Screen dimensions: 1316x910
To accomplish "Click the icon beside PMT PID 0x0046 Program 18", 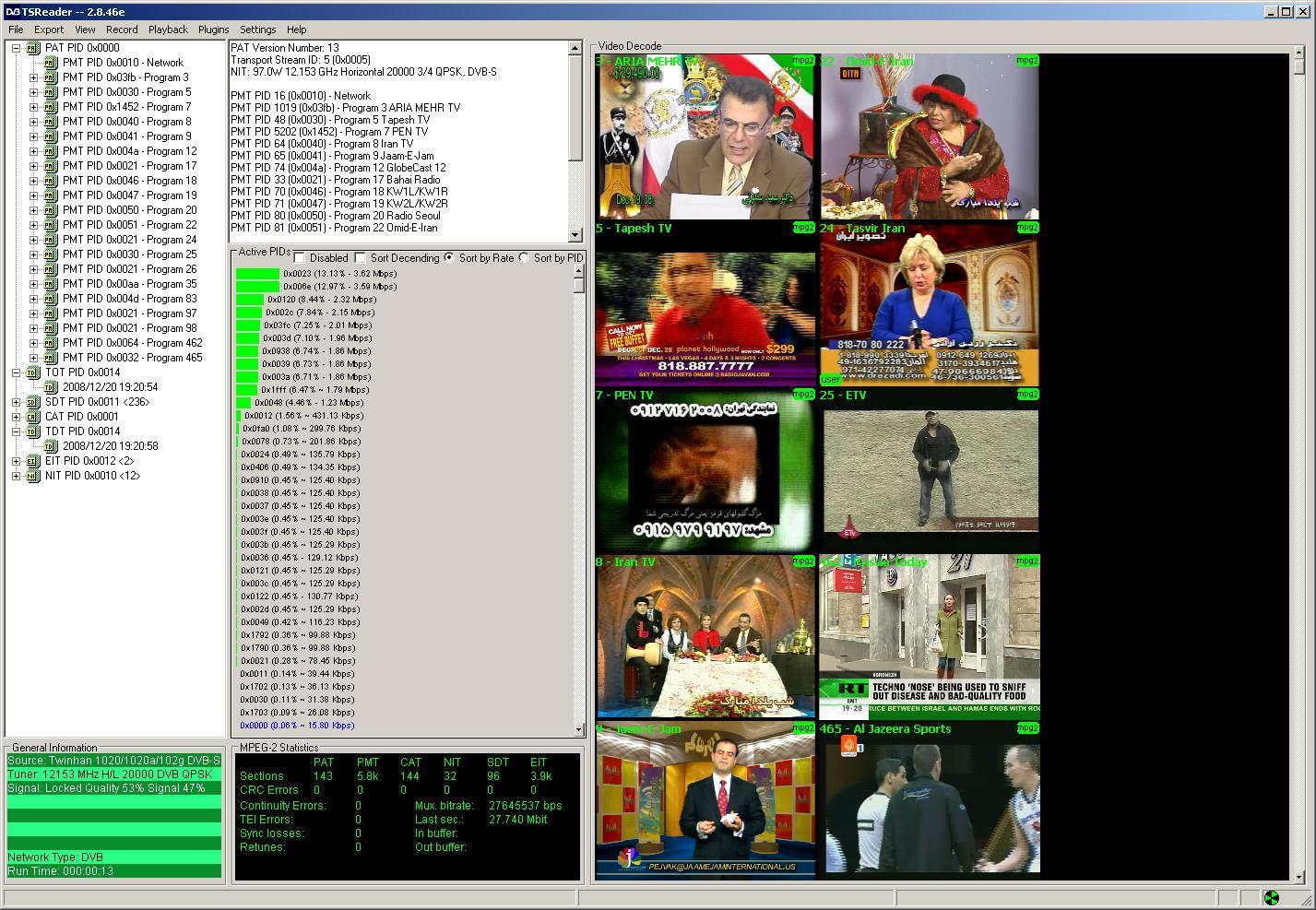I will click(x=51, y=181).
